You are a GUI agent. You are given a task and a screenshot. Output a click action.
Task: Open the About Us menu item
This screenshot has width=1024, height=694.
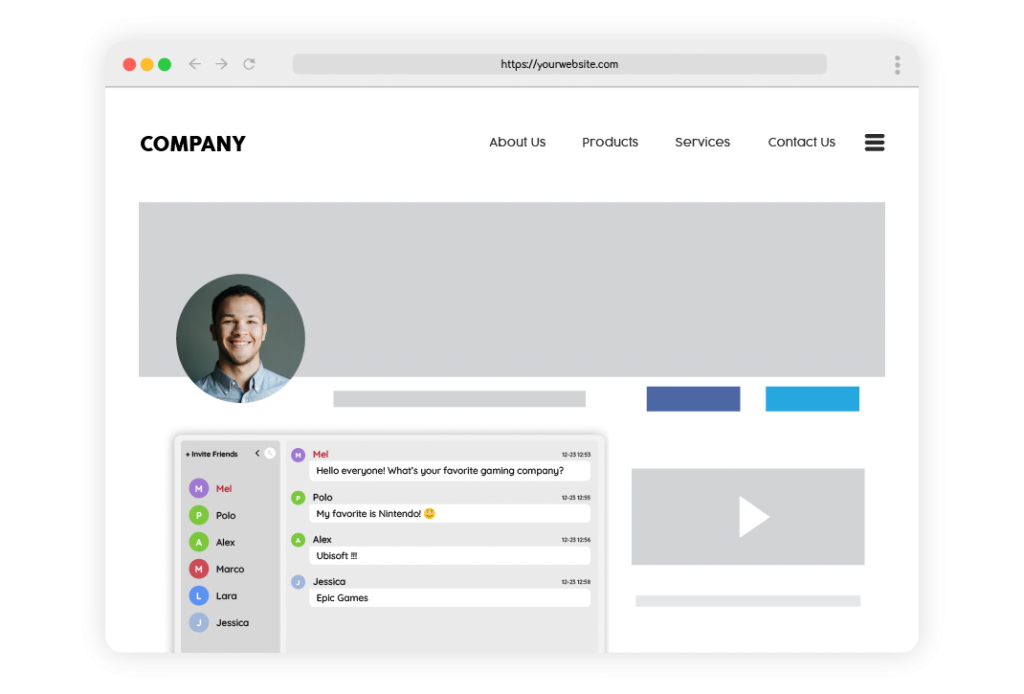click(x=517, y=142)
